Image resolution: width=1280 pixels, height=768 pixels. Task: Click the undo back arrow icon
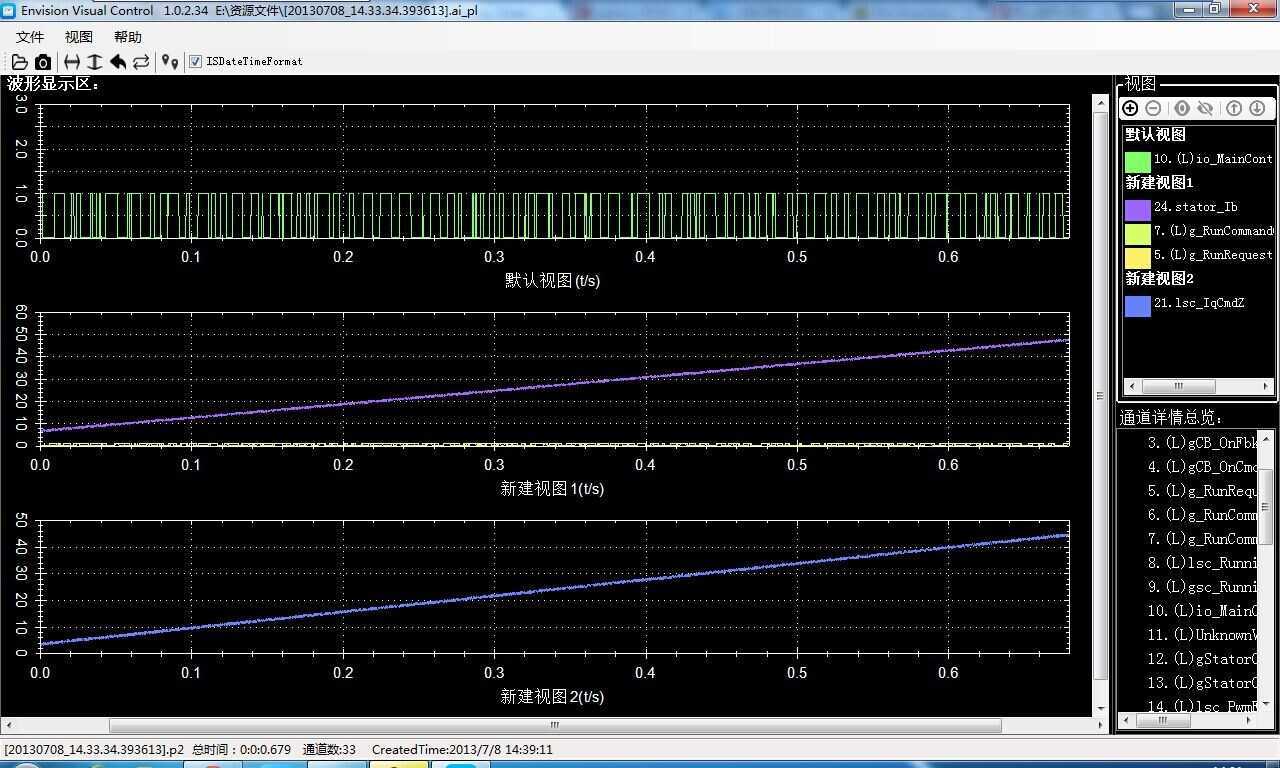[x=117, y=62]
